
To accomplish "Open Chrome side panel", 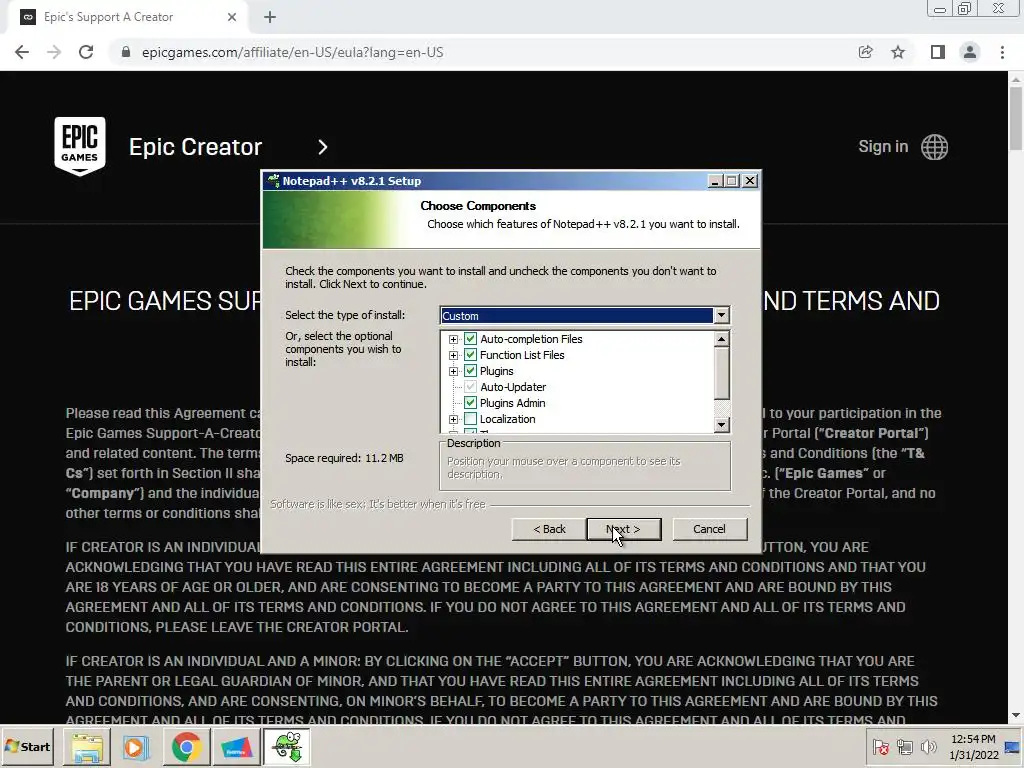I will [938, 52].
